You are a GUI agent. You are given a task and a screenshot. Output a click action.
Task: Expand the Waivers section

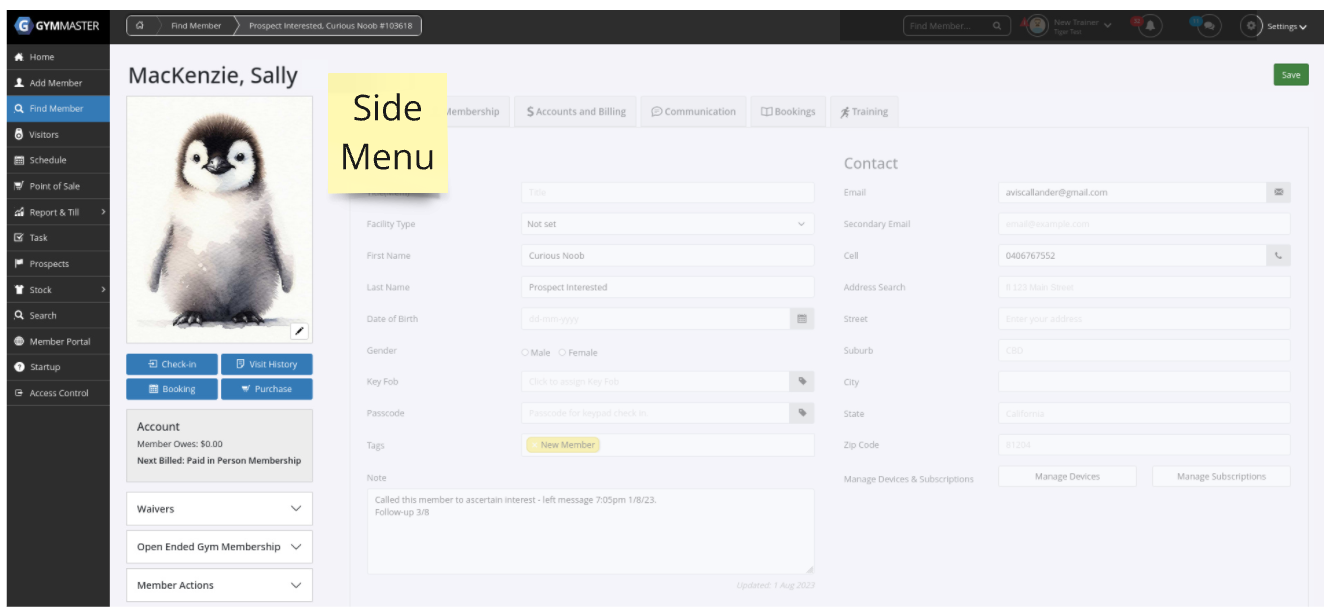219,509
